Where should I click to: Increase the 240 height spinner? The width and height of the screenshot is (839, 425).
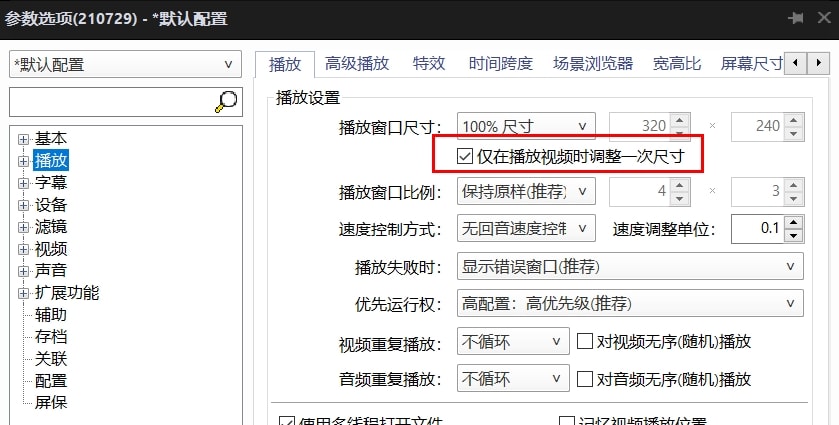tap(794, 120)
